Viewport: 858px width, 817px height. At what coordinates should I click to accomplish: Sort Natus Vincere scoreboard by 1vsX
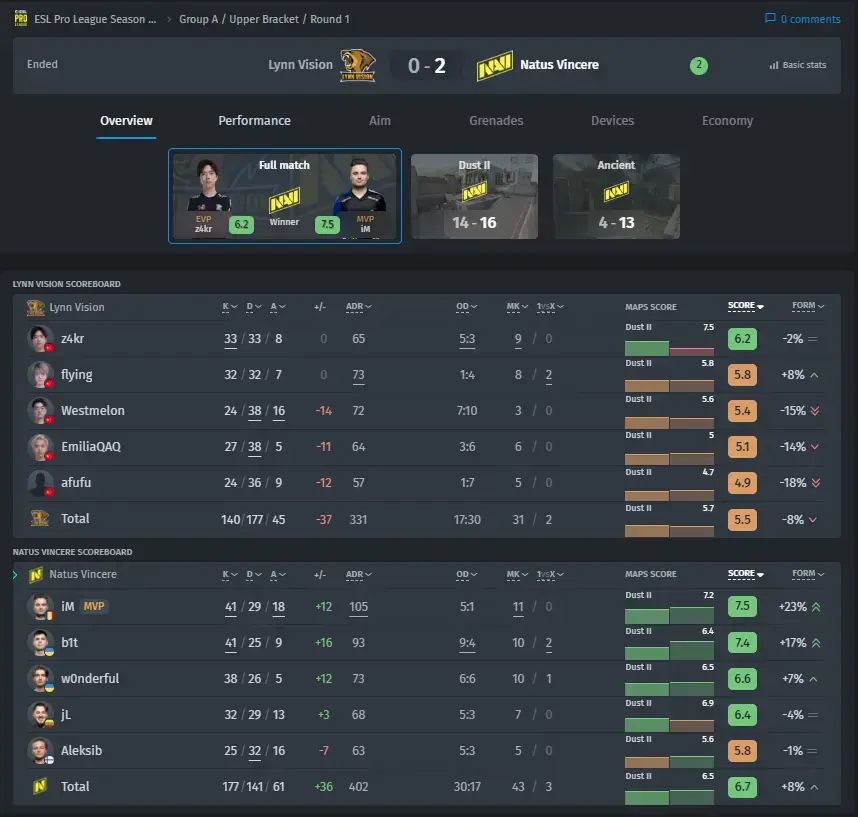point(549,575)
